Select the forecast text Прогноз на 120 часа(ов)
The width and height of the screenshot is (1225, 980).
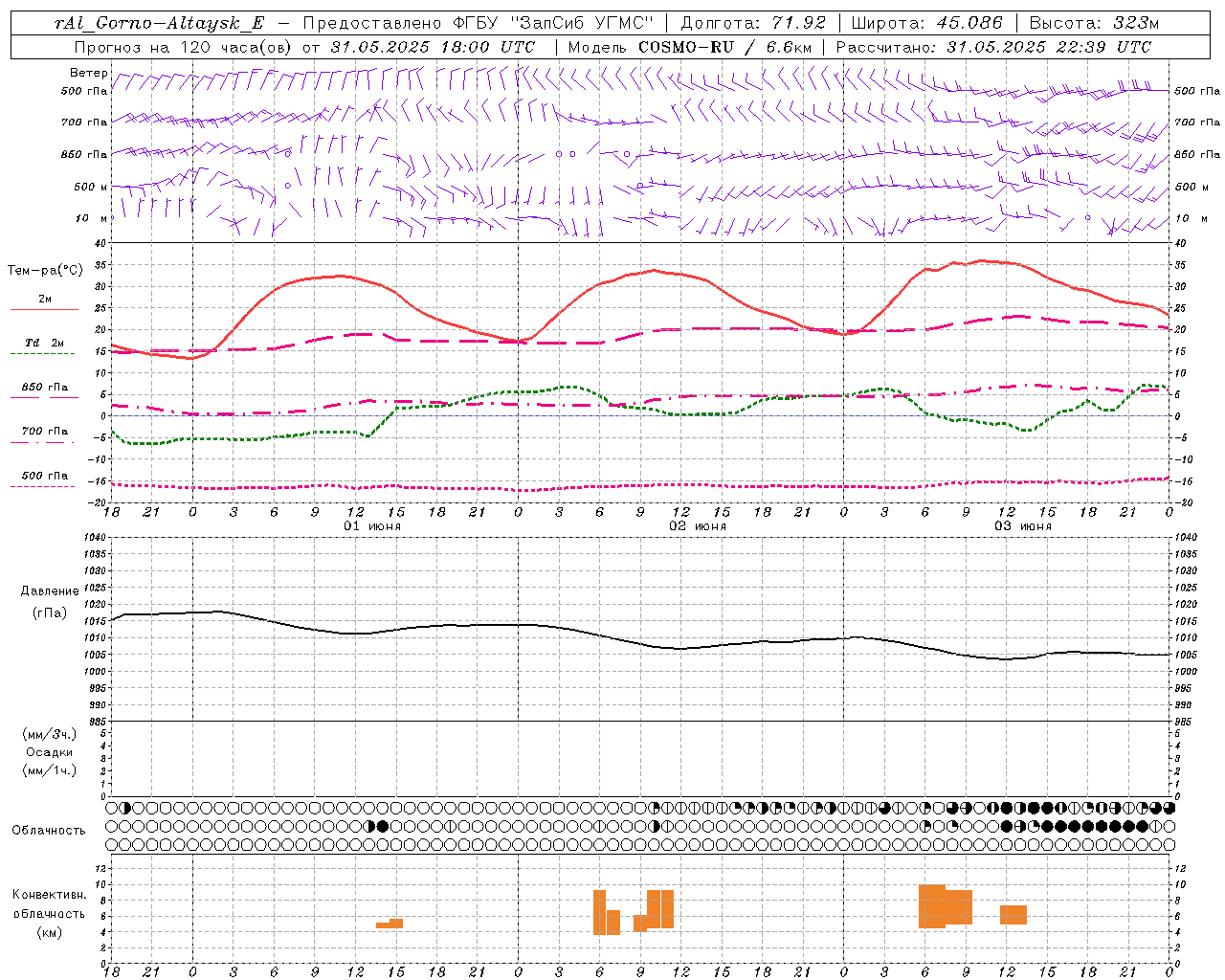pos(184,47)
